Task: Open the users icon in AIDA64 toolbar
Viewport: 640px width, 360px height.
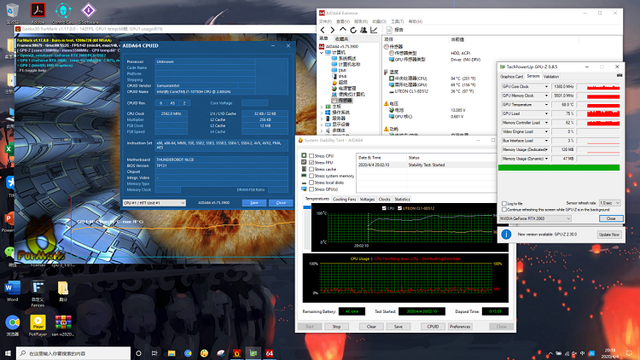Action: point(363,30)
